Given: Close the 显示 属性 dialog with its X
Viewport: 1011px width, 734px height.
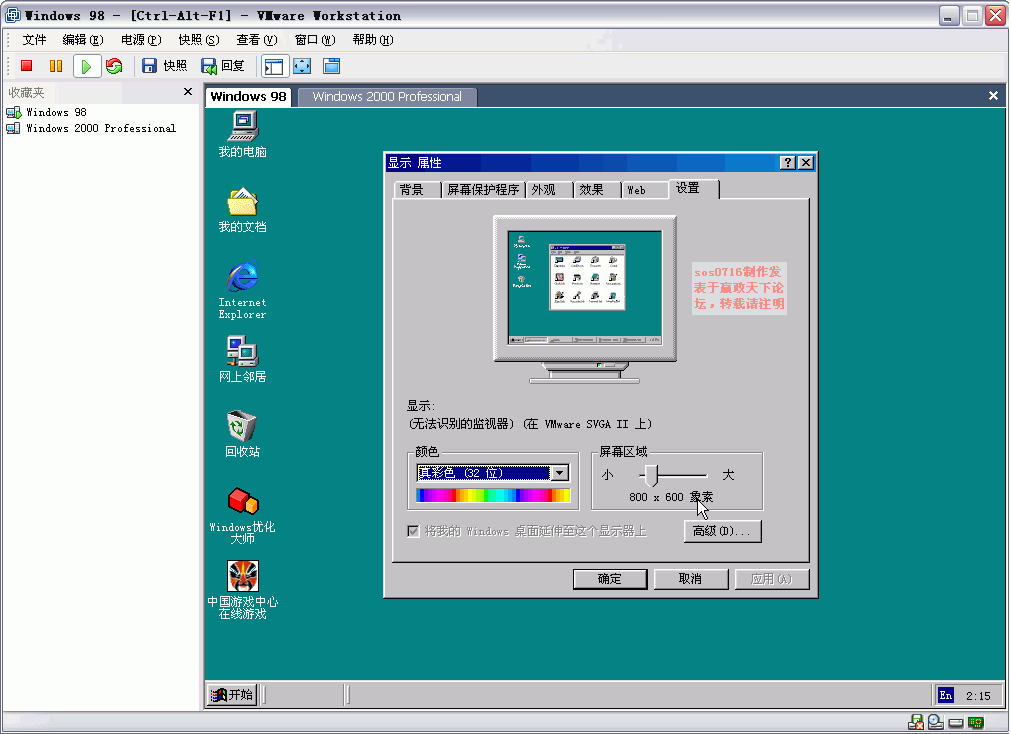Looking at the screenshot, I should pyautogui.click(x=805, y=163).
